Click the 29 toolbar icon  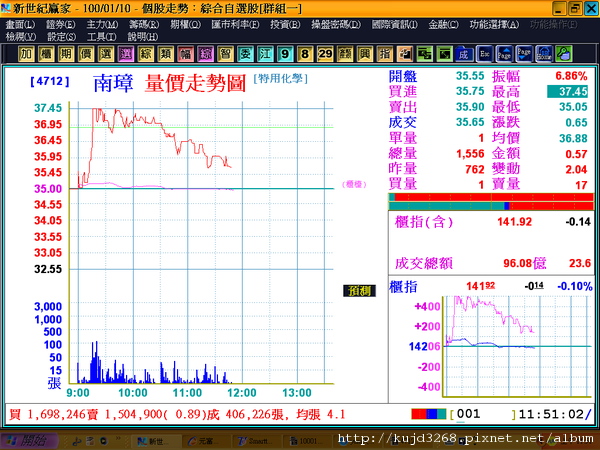pyautogui.click(x=325, y=54)
